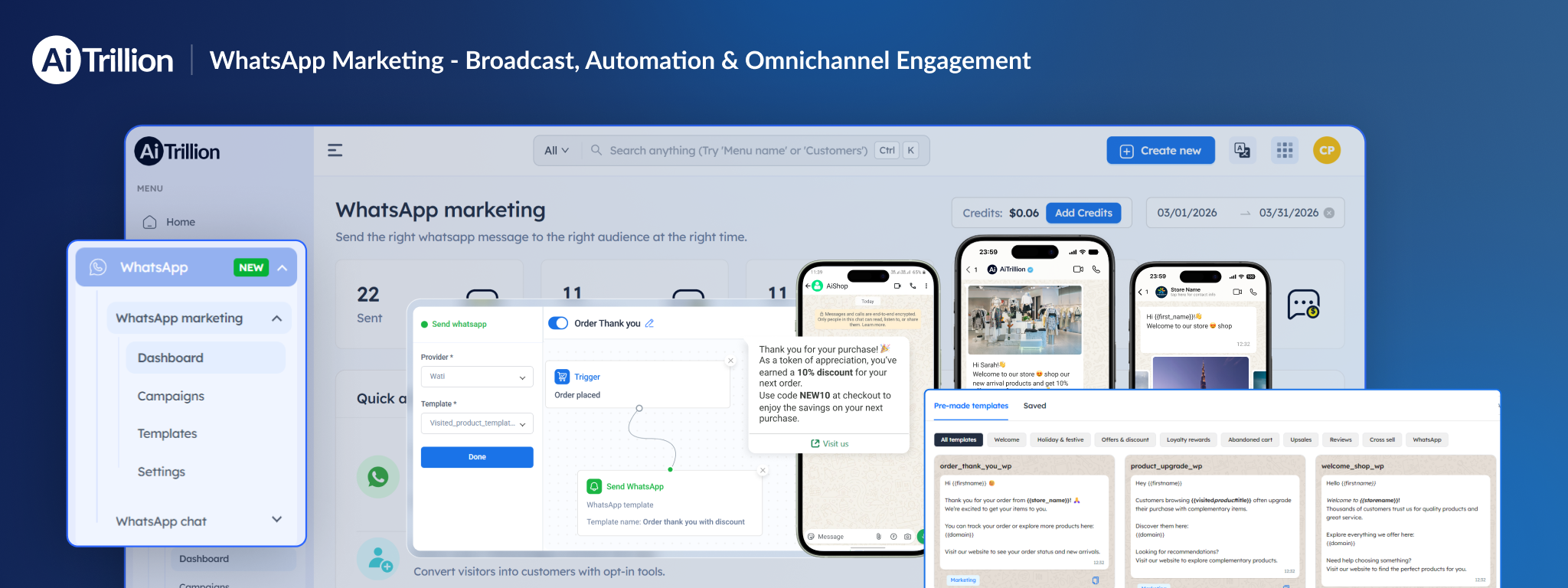Open the Provider Wati dropdown

click(x=477, y=377)
